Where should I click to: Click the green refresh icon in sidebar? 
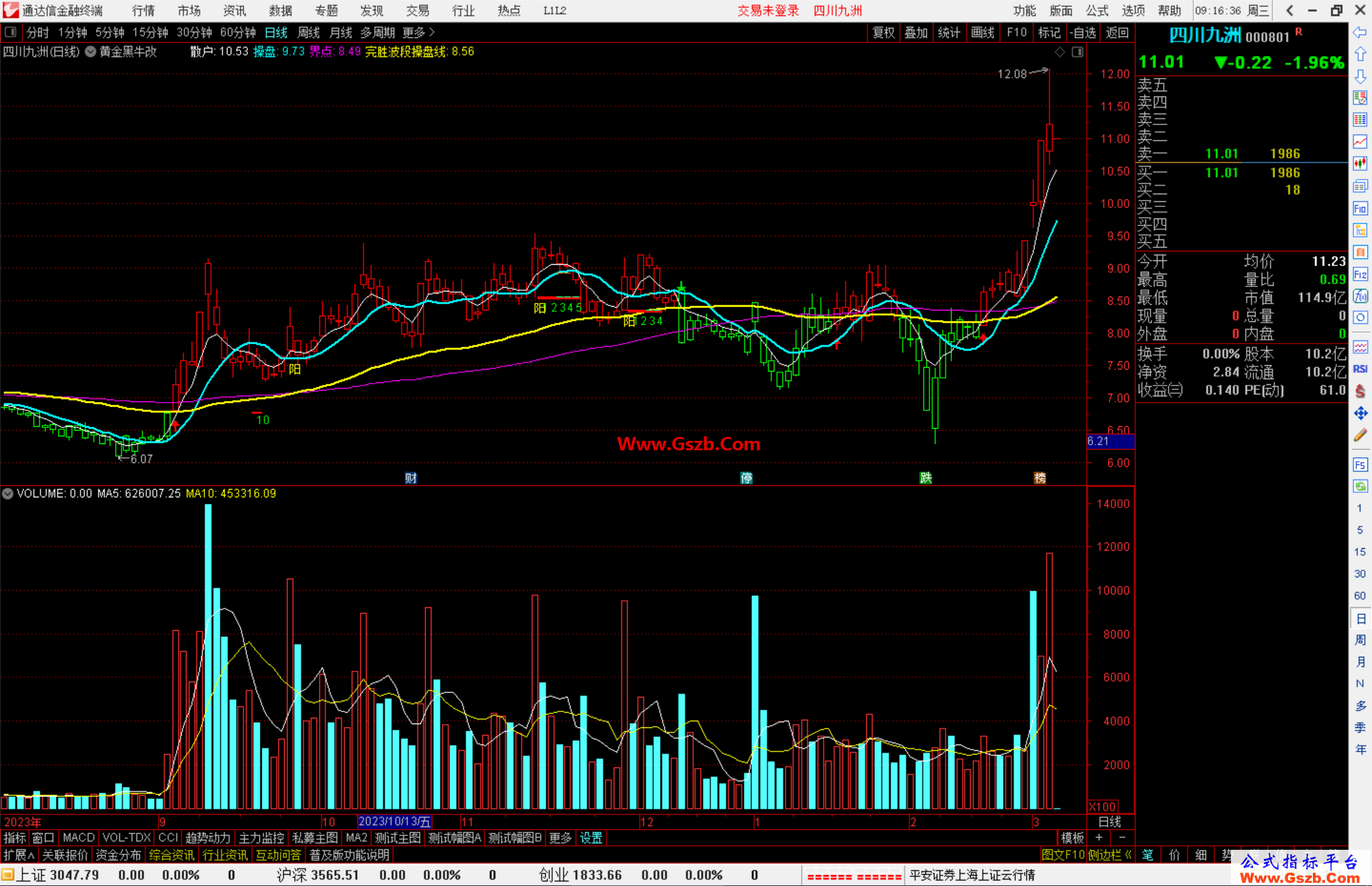1360,487
